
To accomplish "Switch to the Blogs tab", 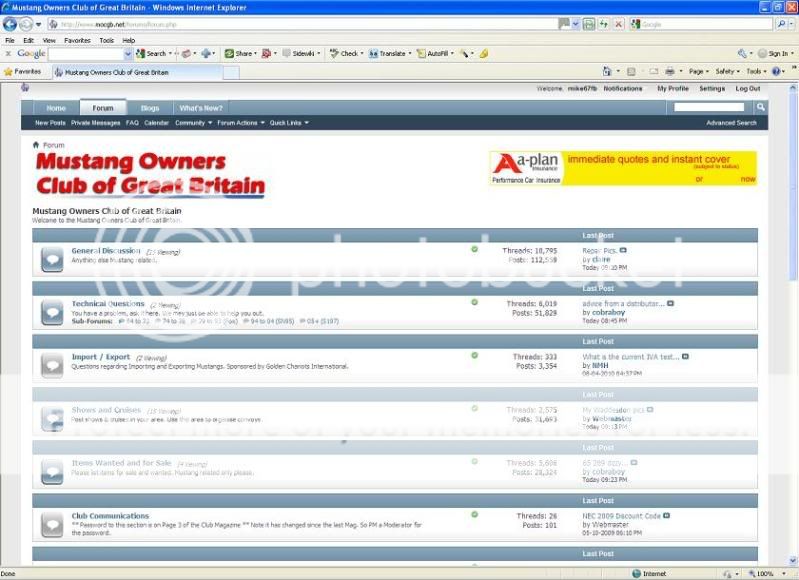I will [x=149, y=108].
